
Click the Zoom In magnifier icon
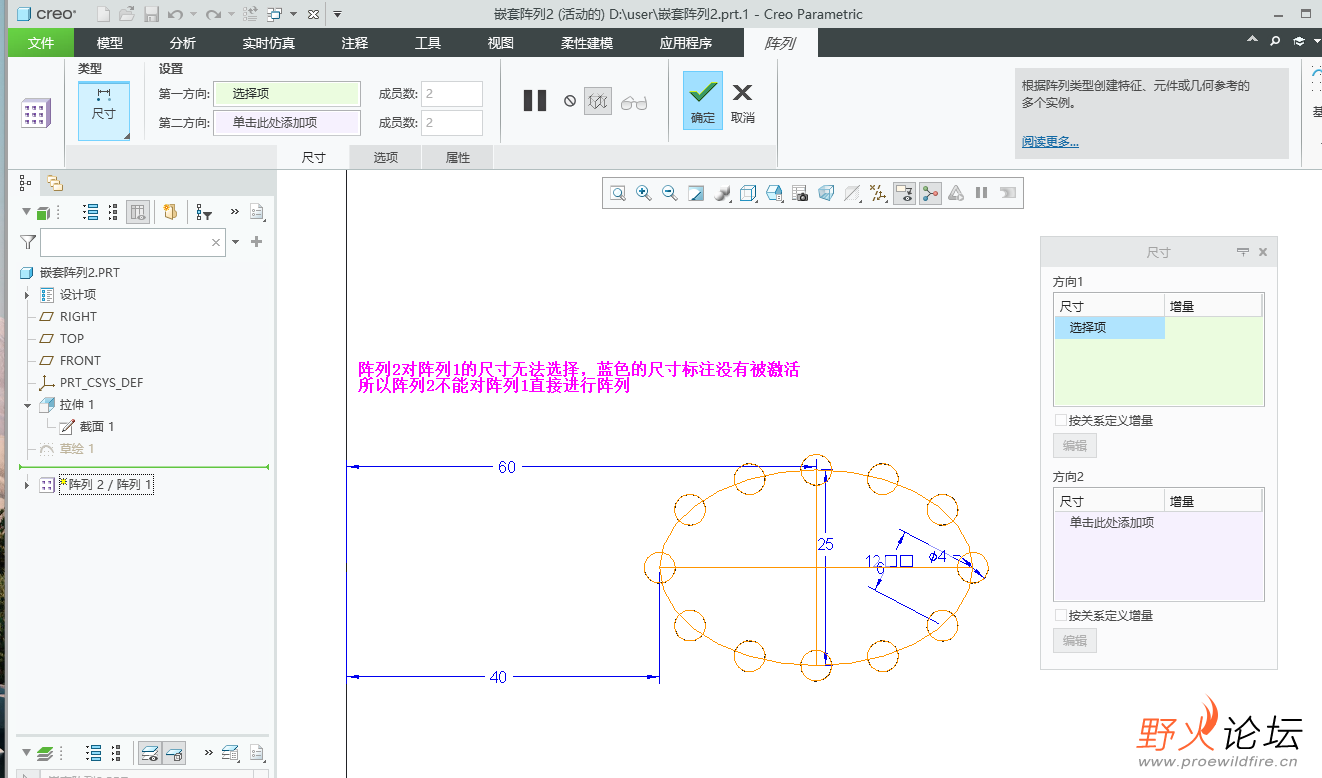644,193
